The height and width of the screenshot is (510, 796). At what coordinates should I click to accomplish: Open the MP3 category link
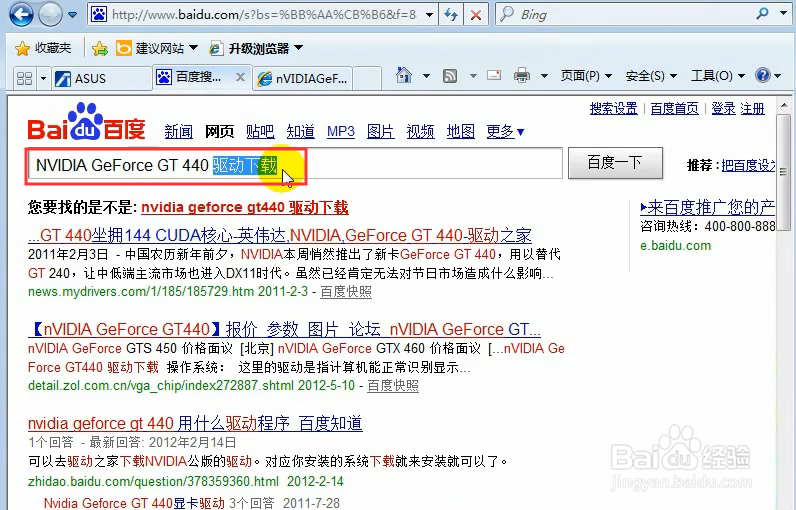tap(341, 131)
